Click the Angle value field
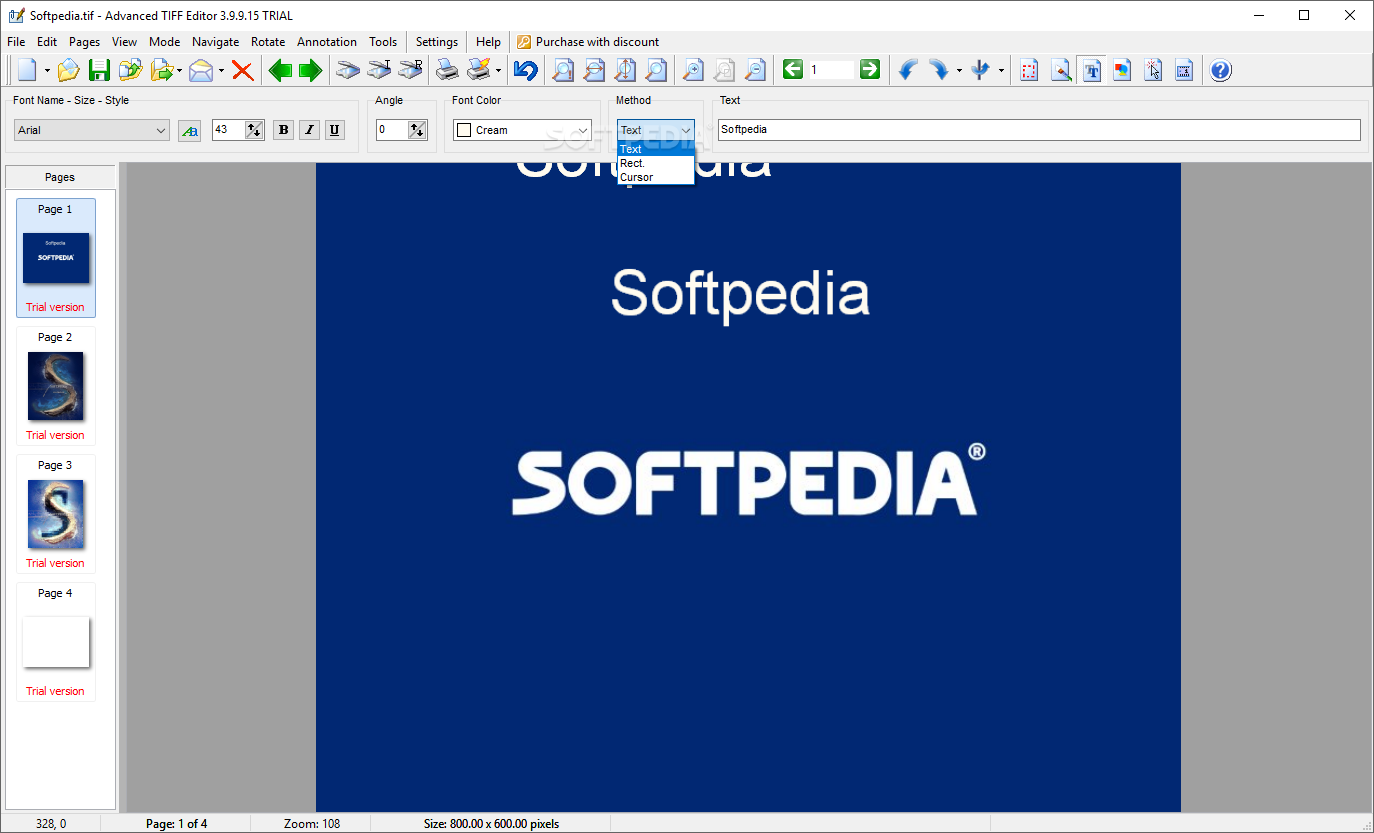Image resolution: width=1374 pixels, height=833 pixels. (x=392, y=130)
